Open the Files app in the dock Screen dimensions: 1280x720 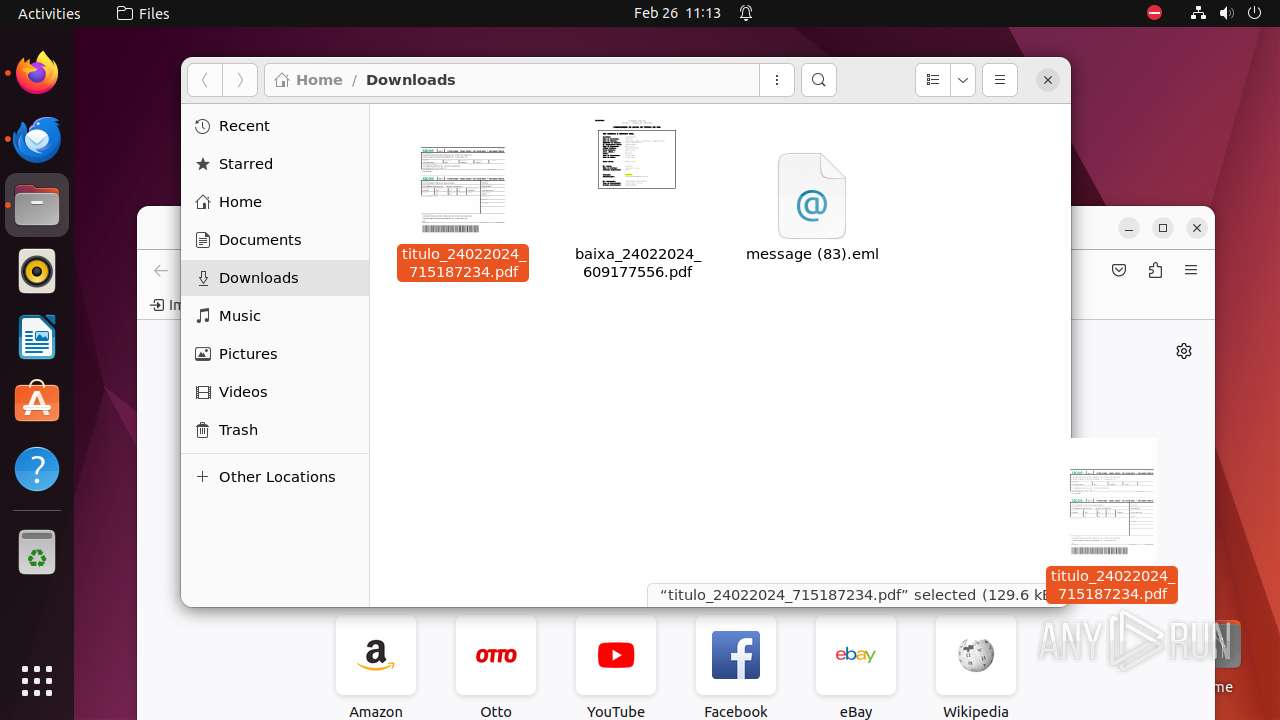click(37, 205)
